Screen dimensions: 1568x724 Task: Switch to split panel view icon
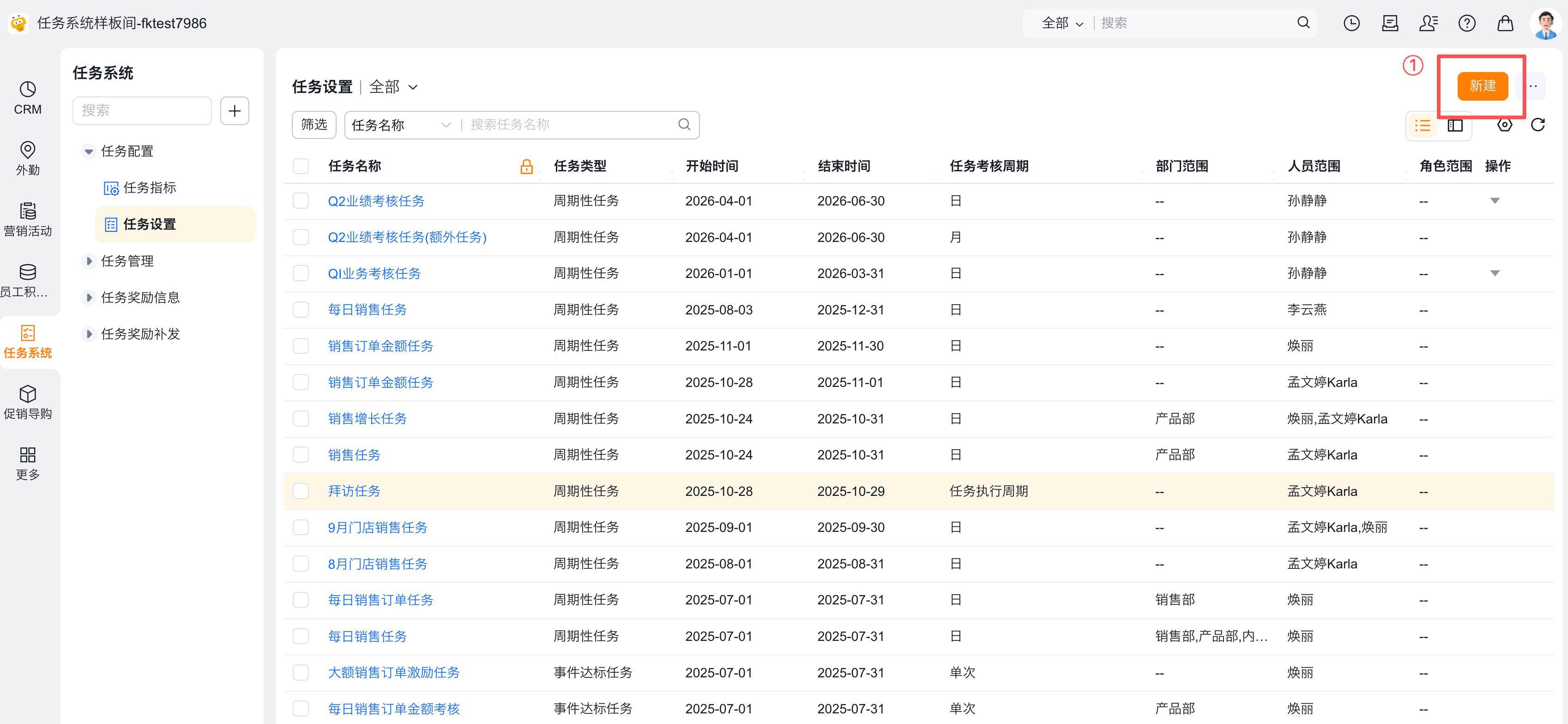click(1455, 126)
